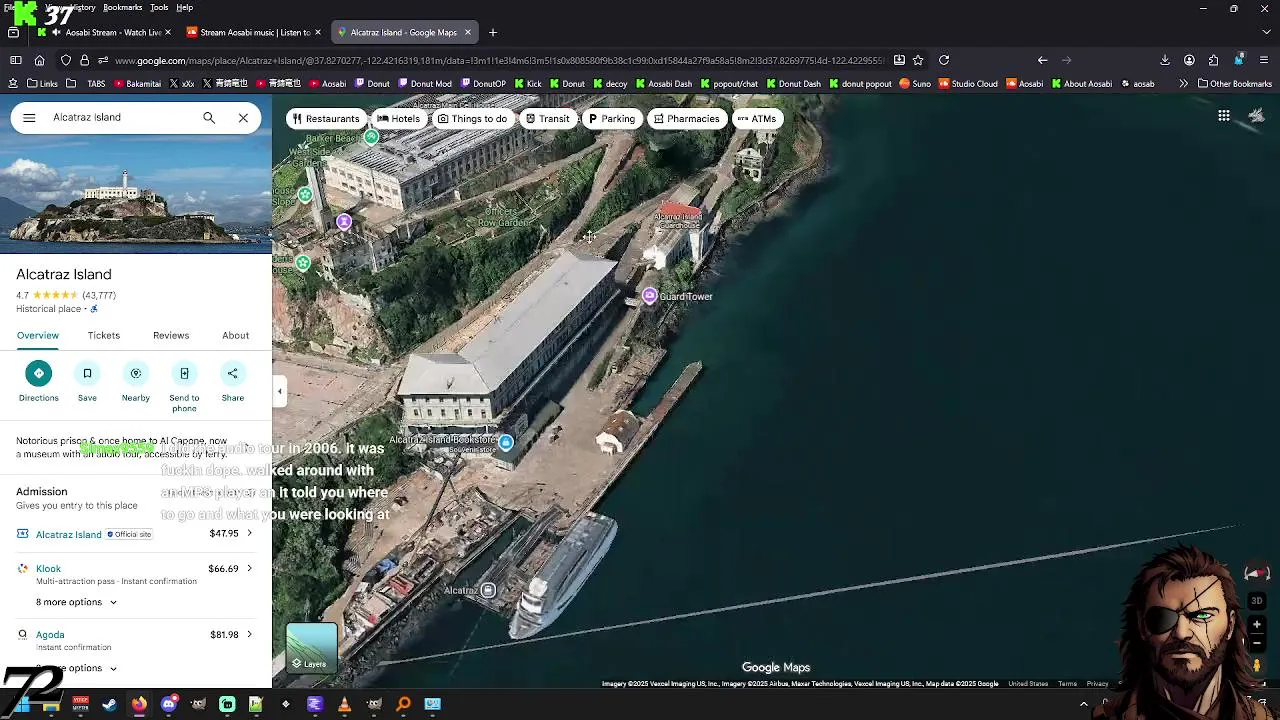Switch to the Aosabi Stream browser tab
This screenshot has height=720, width=1280.
pyautogui.click(x=105, y=32)
